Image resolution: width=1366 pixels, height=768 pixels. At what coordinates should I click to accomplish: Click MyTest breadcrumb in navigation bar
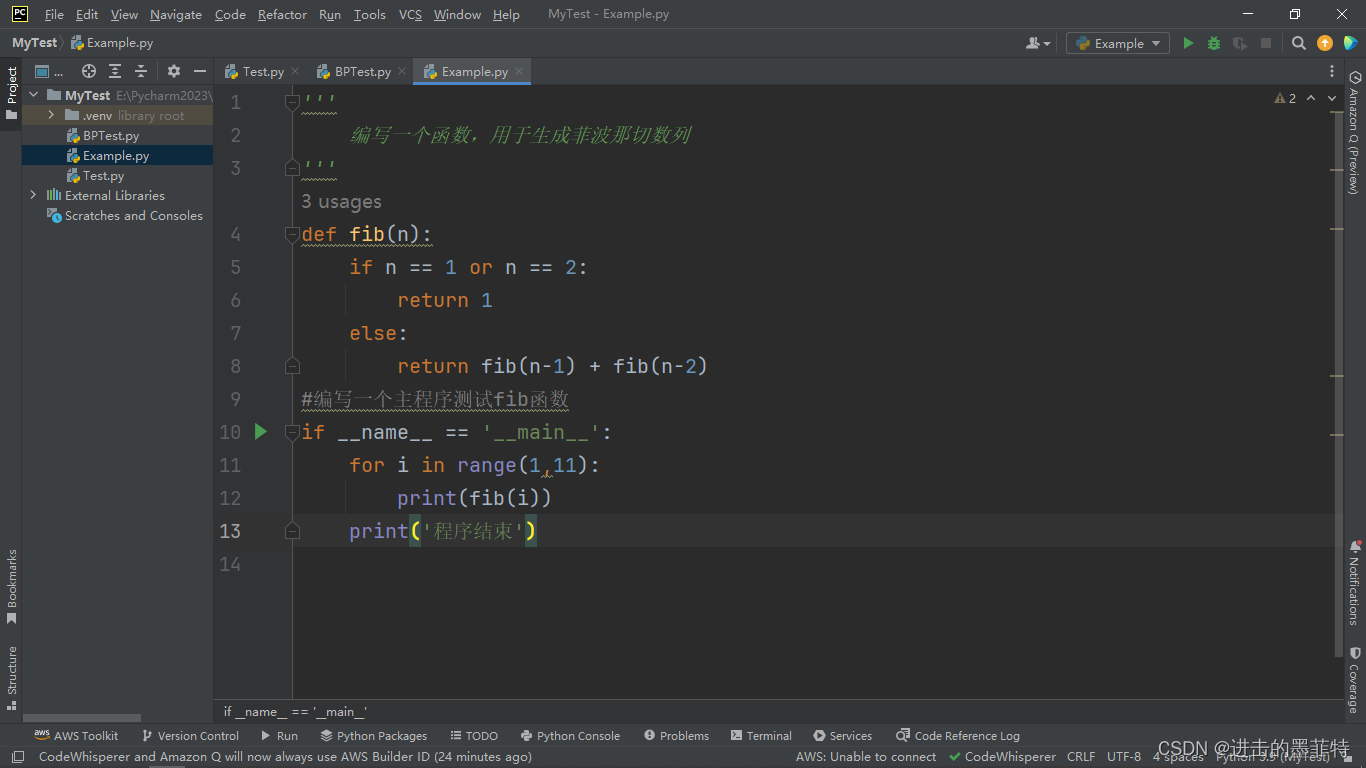[x=34, y=43]
